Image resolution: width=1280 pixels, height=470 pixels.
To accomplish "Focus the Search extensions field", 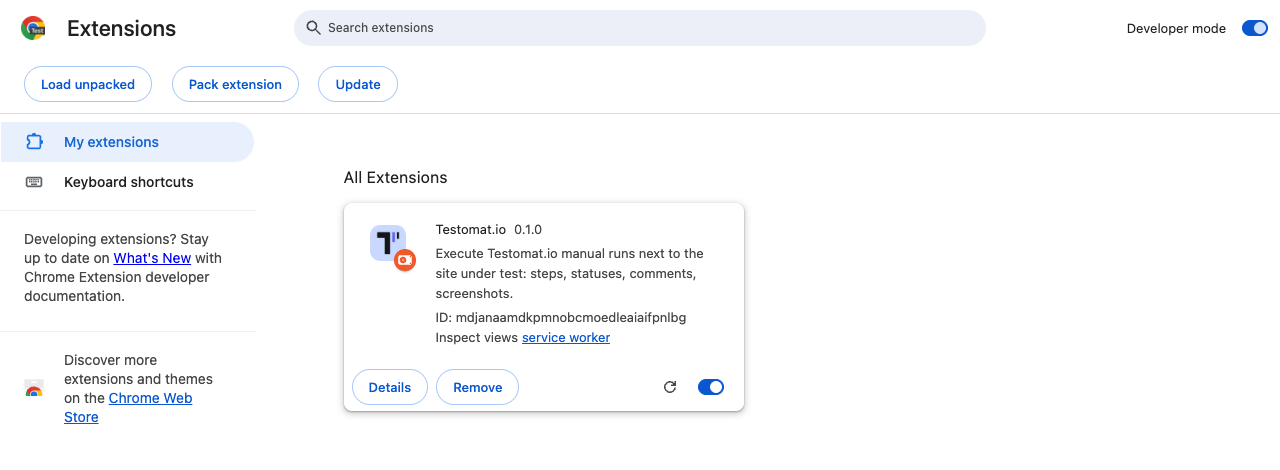I will (640, 28).
